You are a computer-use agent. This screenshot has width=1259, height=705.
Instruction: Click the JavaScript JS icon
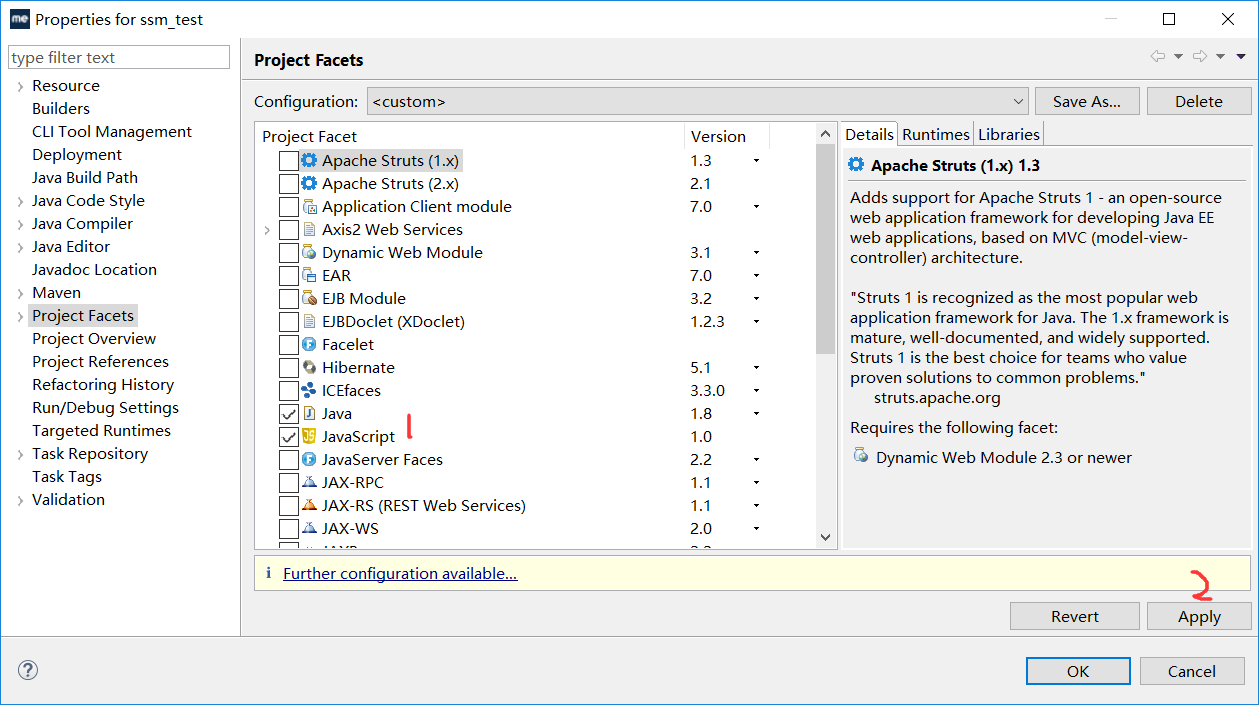click(x=309, y=436)
